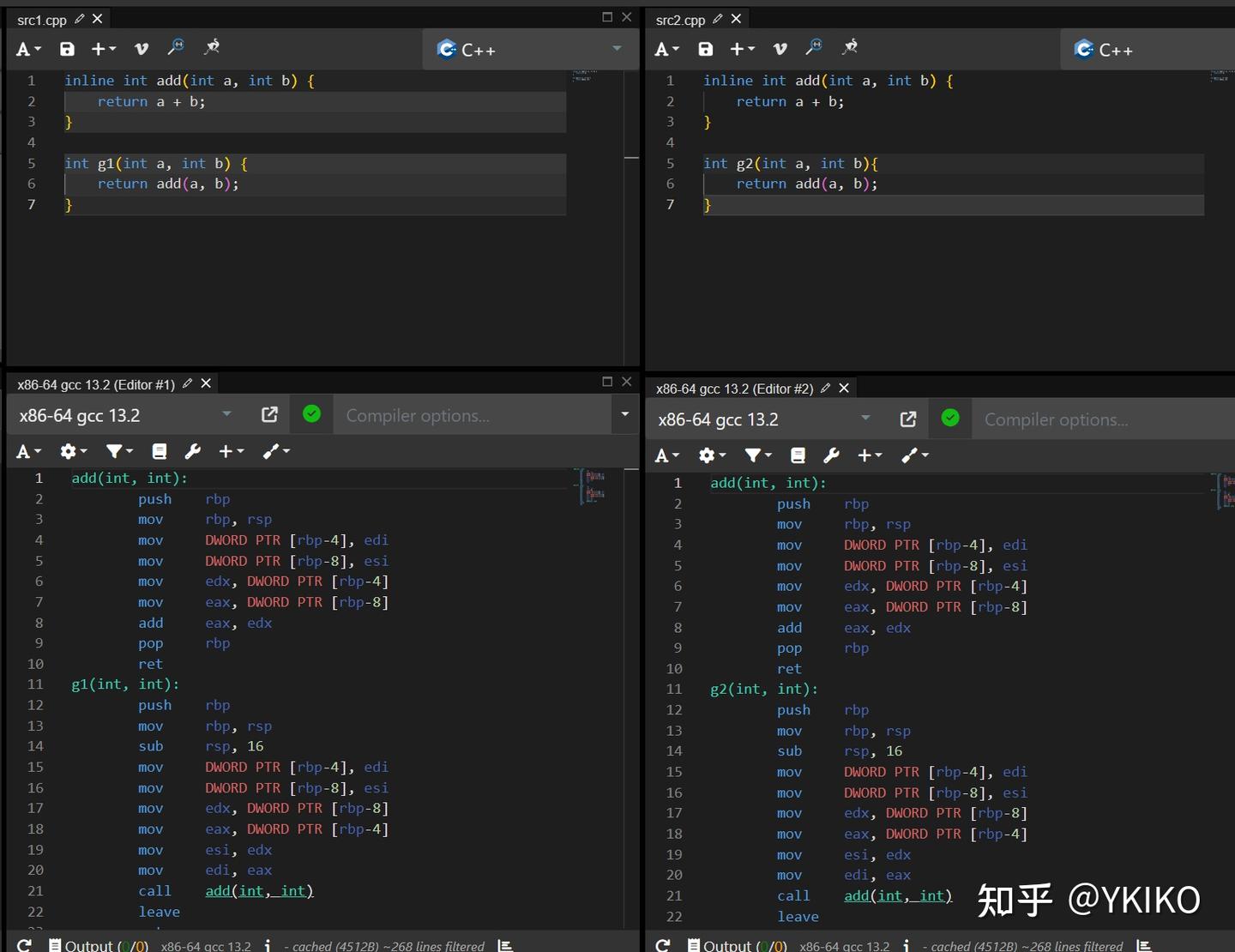This screenshot has height=952, width=1235.
Task: Rename the src2.cpp tab via pencil icon
Action: pos(718,19)
